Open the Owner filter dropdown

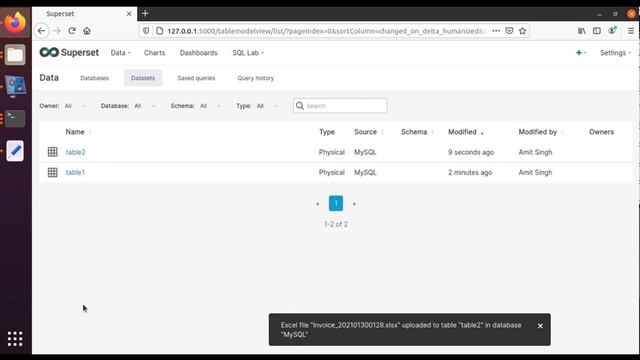(x=75, y=106)
